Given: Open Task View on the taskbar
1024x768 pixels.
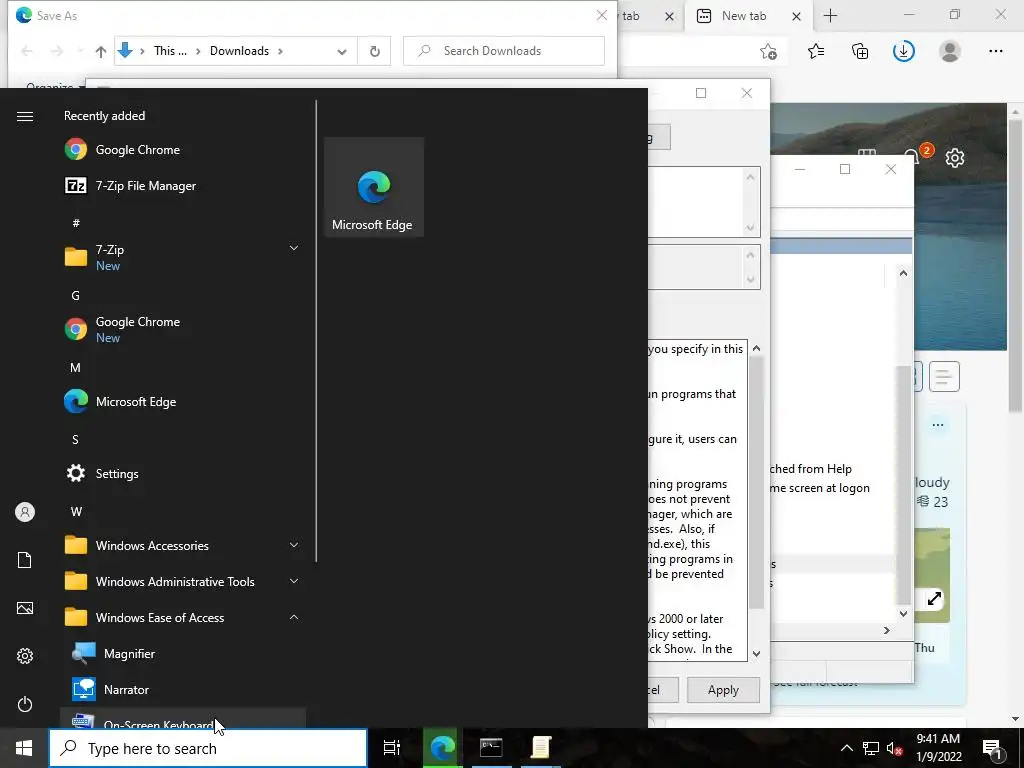Looking at the screenshot, I should 391,748.
